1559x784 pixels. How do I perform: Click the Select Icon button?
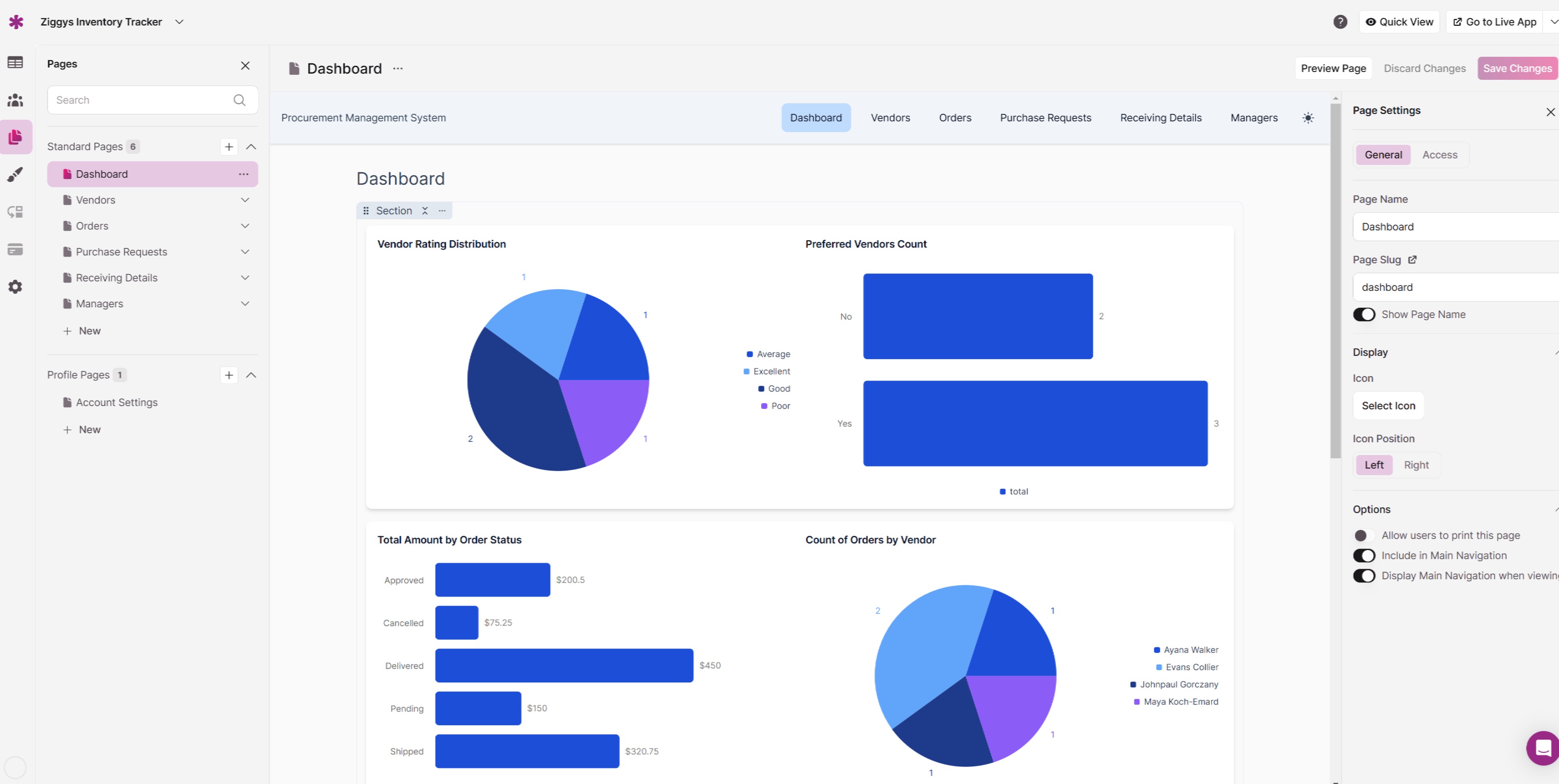click(1388, 406)
